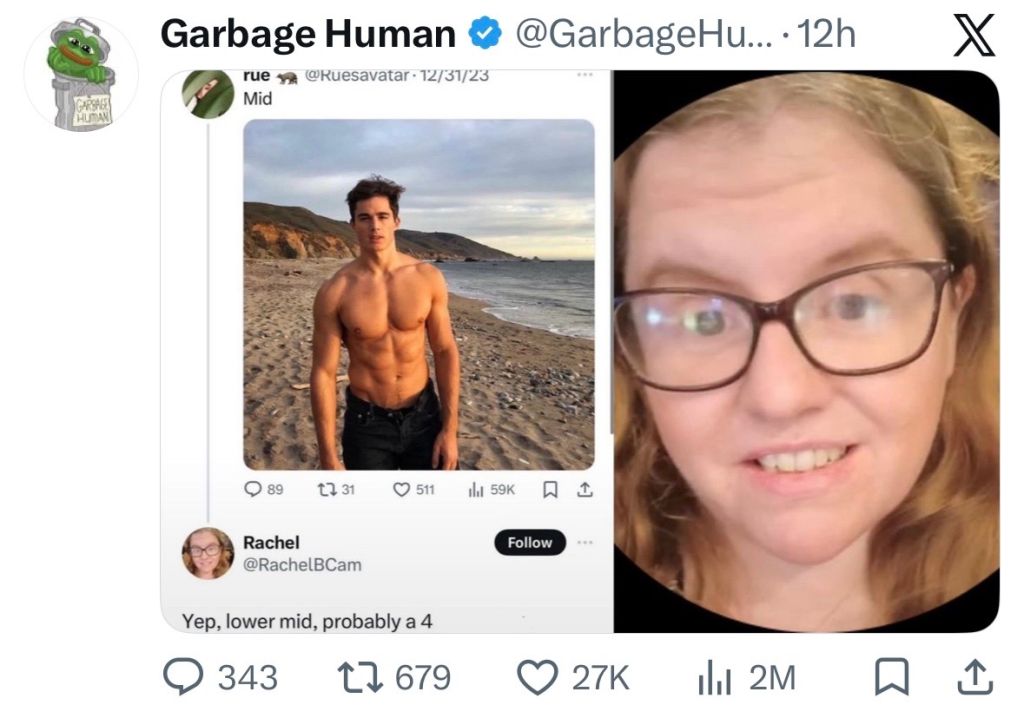Image resolution: width=1024 pixels, height=705 pixels.
Task: Open the three-dot menu beside the Follow button
Action: (x=585, y=542)
